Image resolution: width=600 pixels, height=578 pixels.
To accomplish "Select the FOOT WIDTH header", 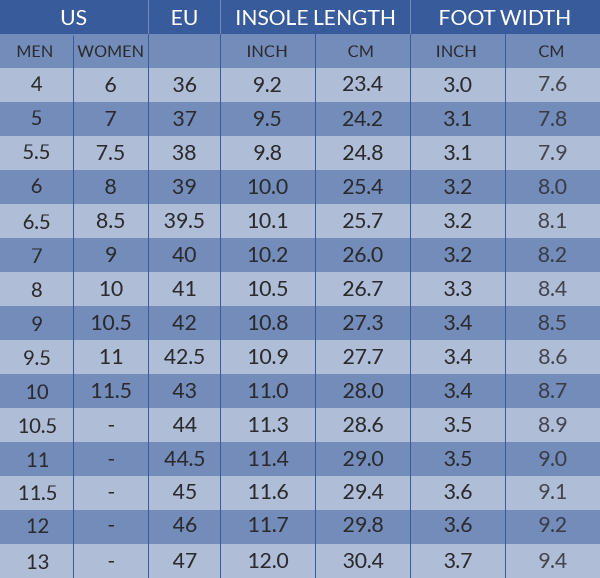I will [x=505, y=18].
